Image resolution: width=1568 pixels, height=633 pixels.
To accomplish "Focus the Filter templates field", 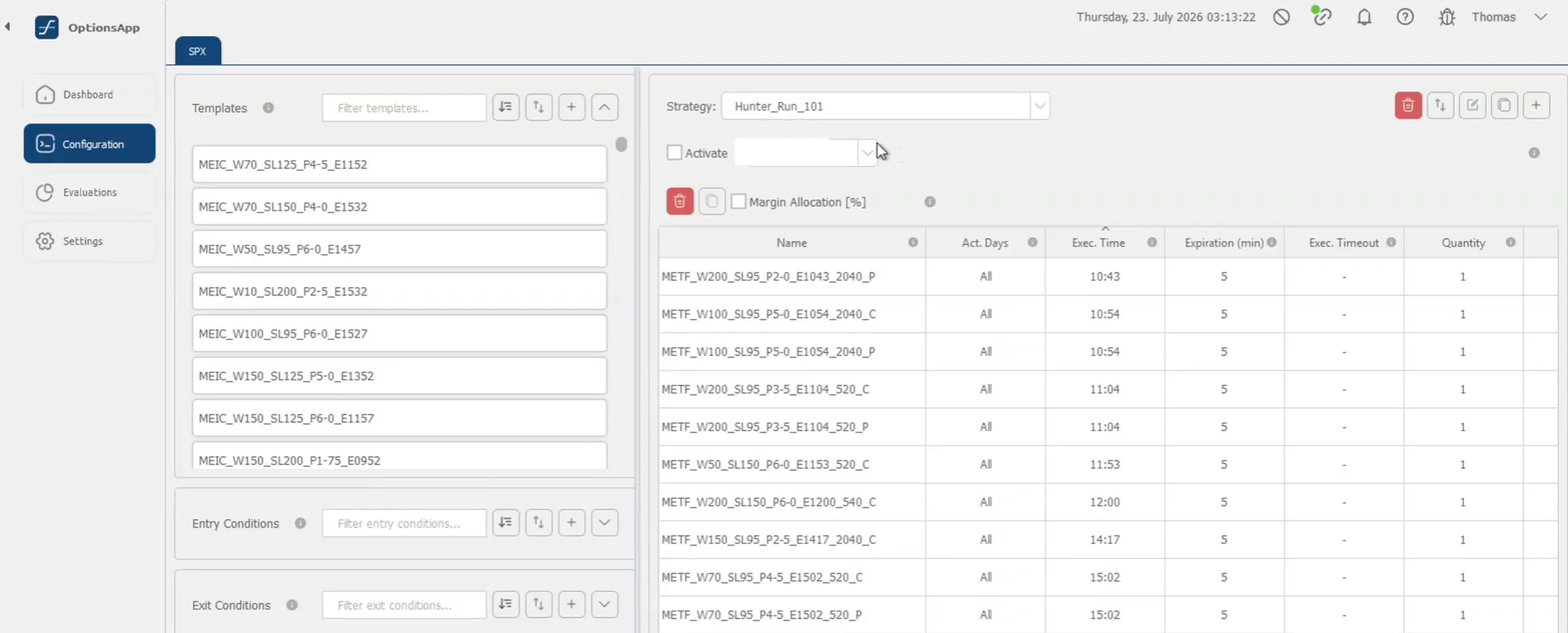I will 404,108.
